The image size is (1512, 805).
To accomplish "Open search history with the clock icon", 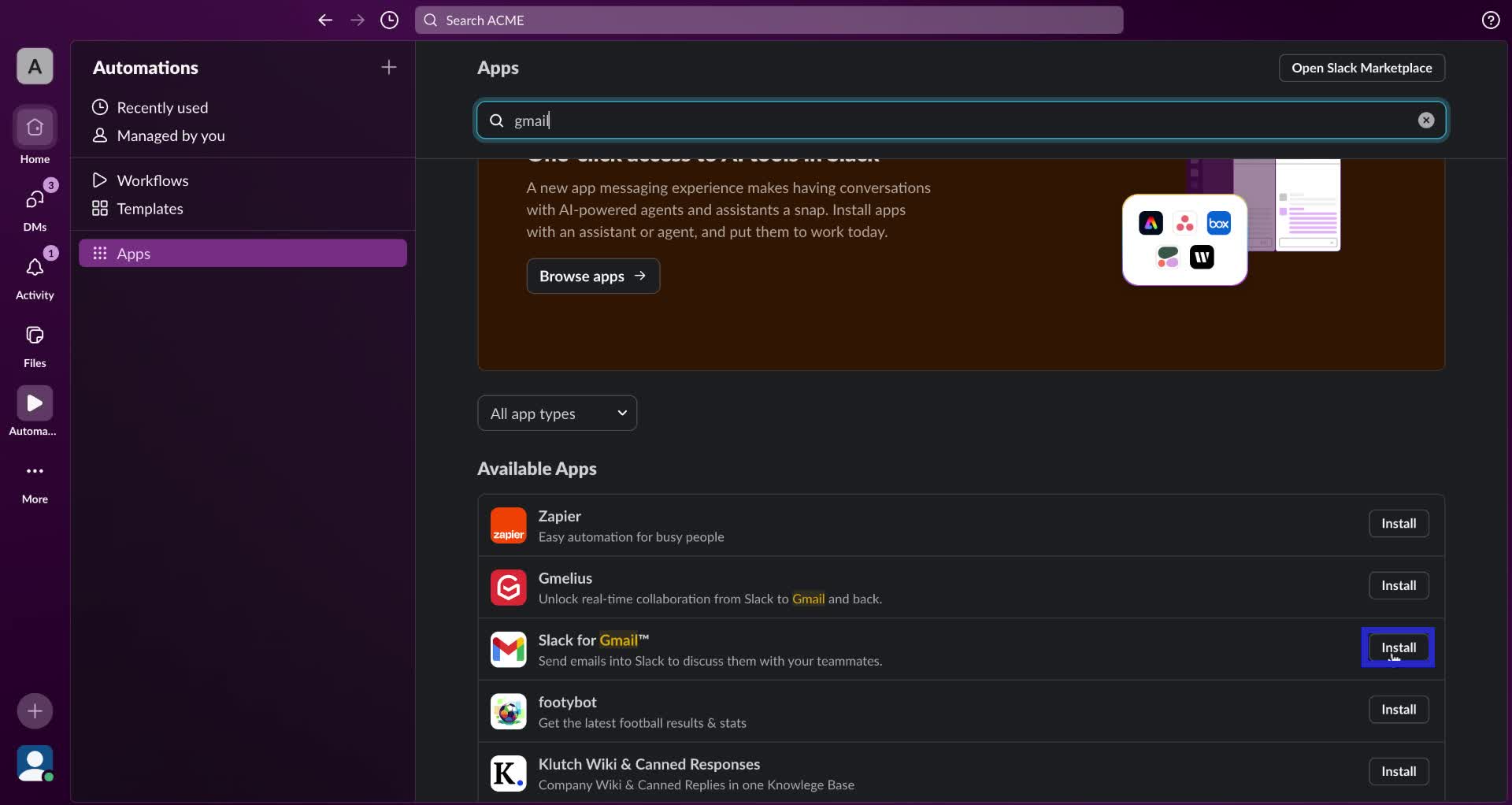I will (x=389, y=20).
